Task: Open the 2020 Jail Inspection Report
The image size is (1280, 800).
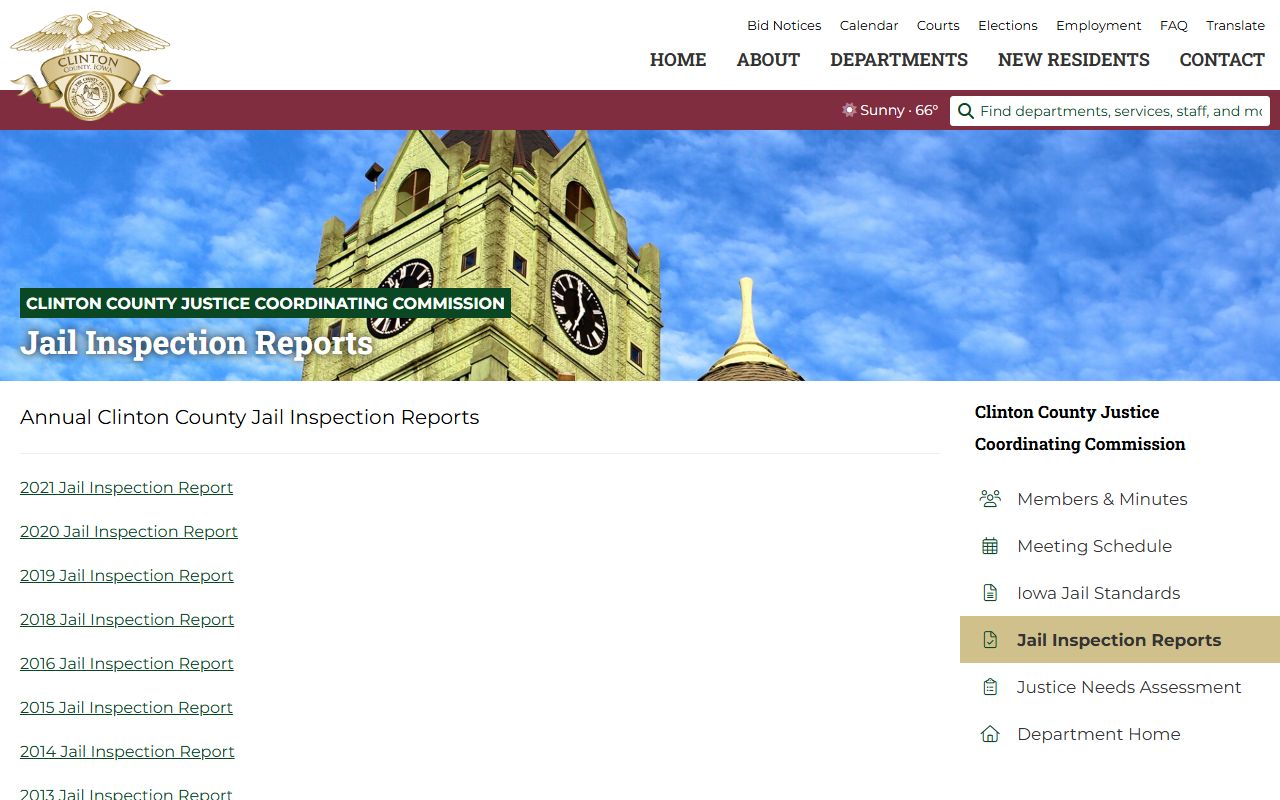Action: tap(129, 532)
